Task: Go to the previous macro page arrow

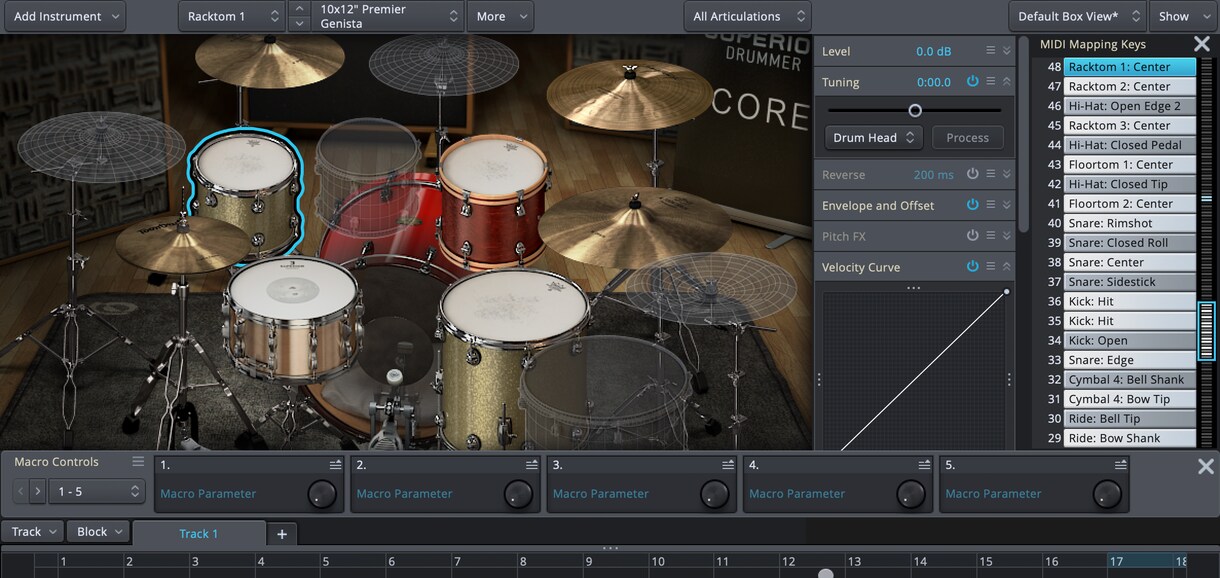Action: (22, 491)
